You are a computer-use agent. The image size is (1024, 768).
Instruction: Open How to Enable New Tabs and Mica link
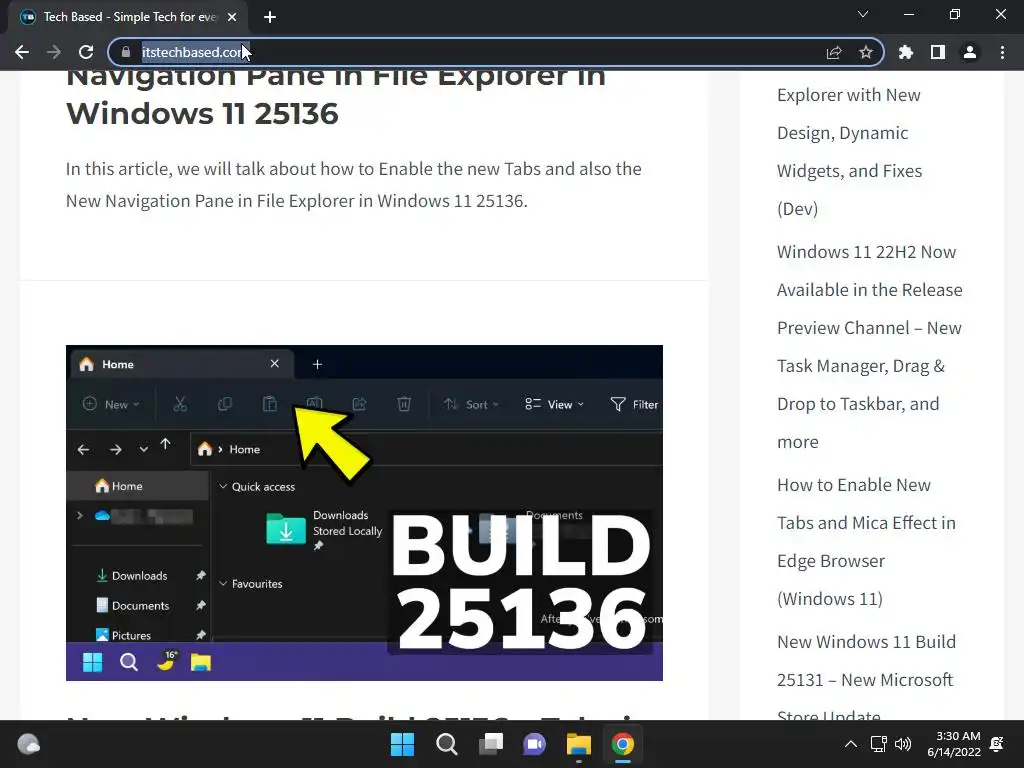click(866, 541)
